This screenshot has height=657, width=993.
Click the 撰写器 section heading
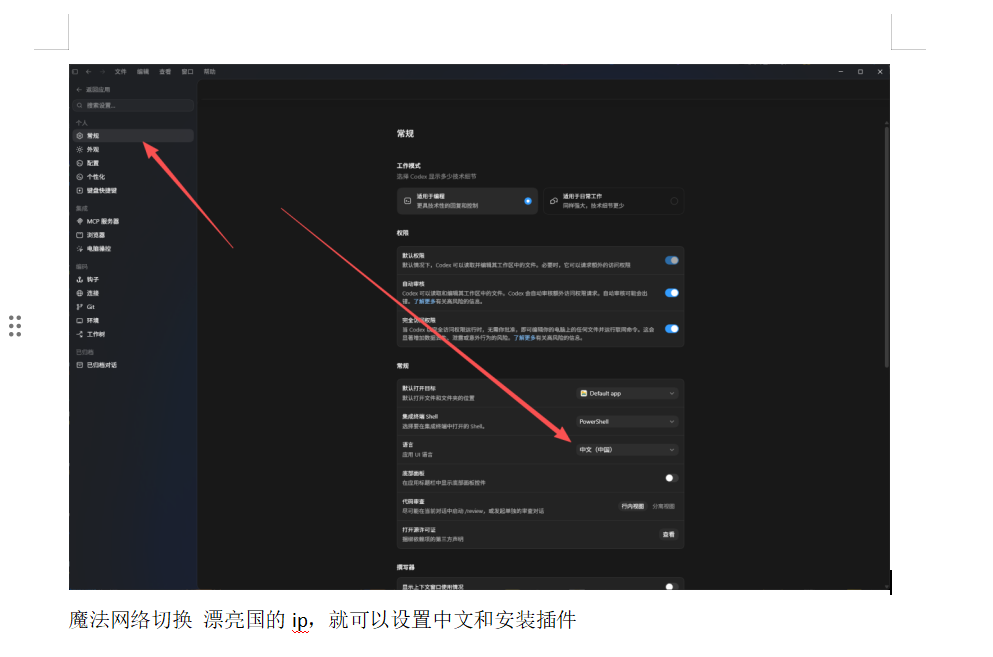pyautogui.click(x=406, y=567)
